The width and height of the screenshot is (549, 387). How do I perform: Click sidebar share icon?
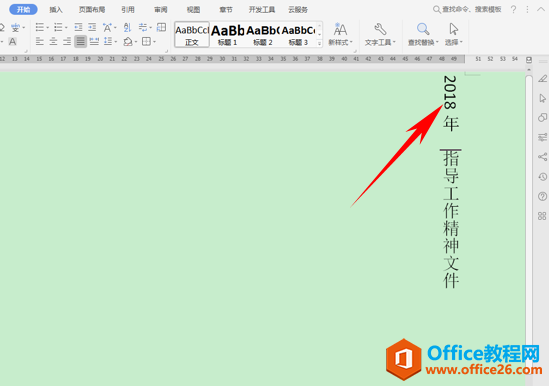542,157
